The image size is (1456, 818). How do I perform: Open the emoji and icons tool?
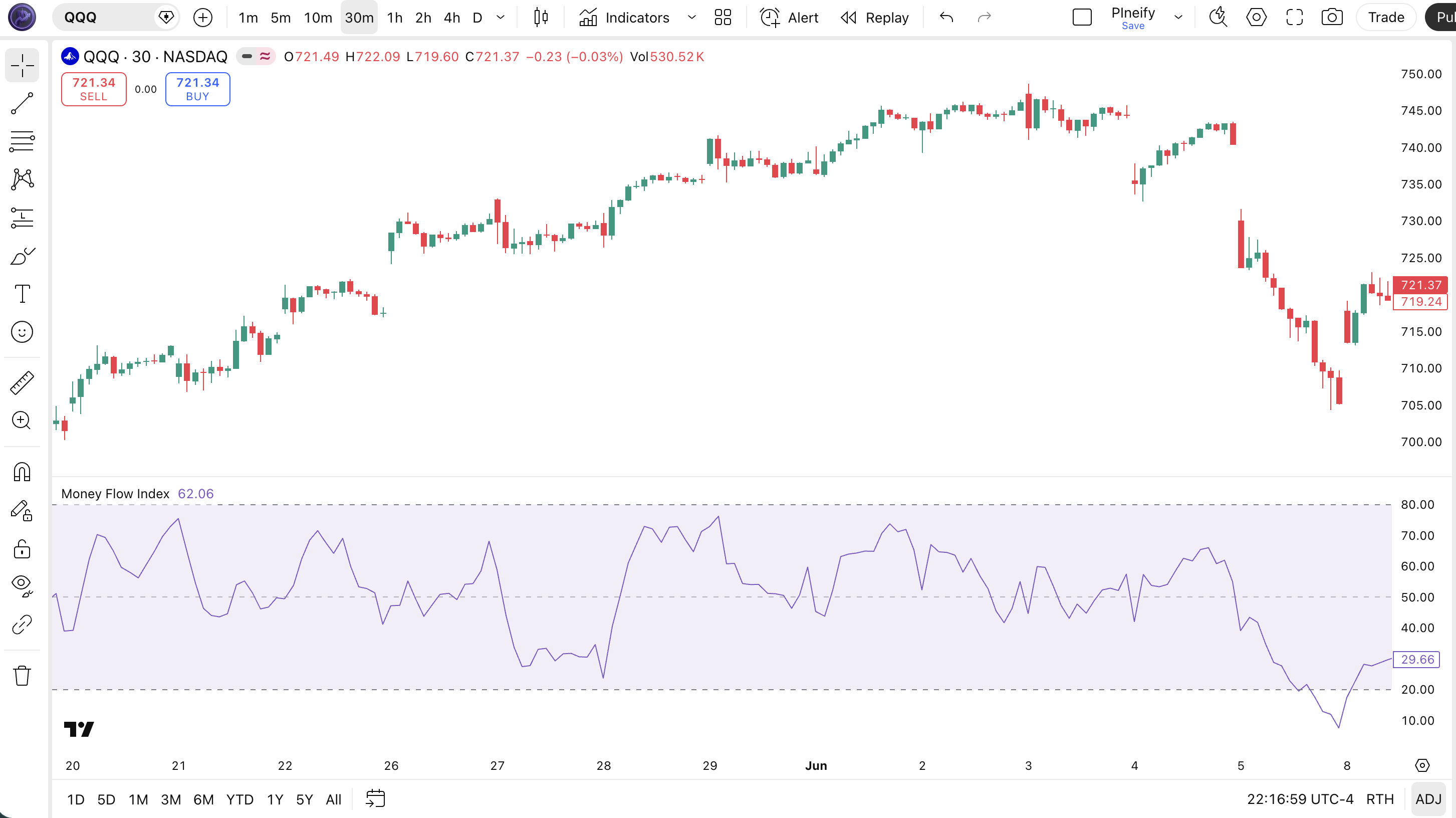(x=22, y=332)
